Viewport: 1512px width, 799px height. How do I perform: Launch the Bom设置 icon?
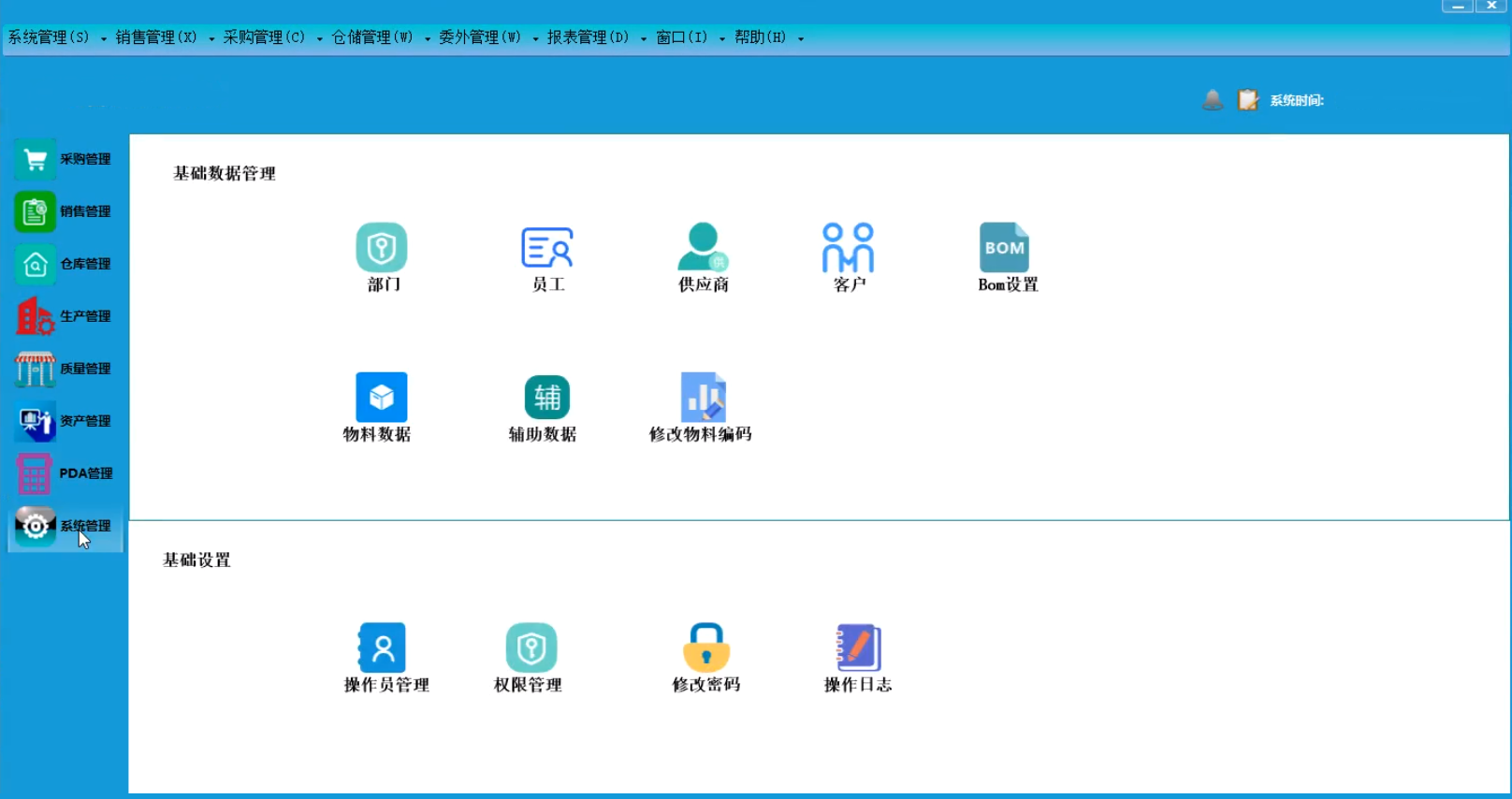[x=1004, y=248]
